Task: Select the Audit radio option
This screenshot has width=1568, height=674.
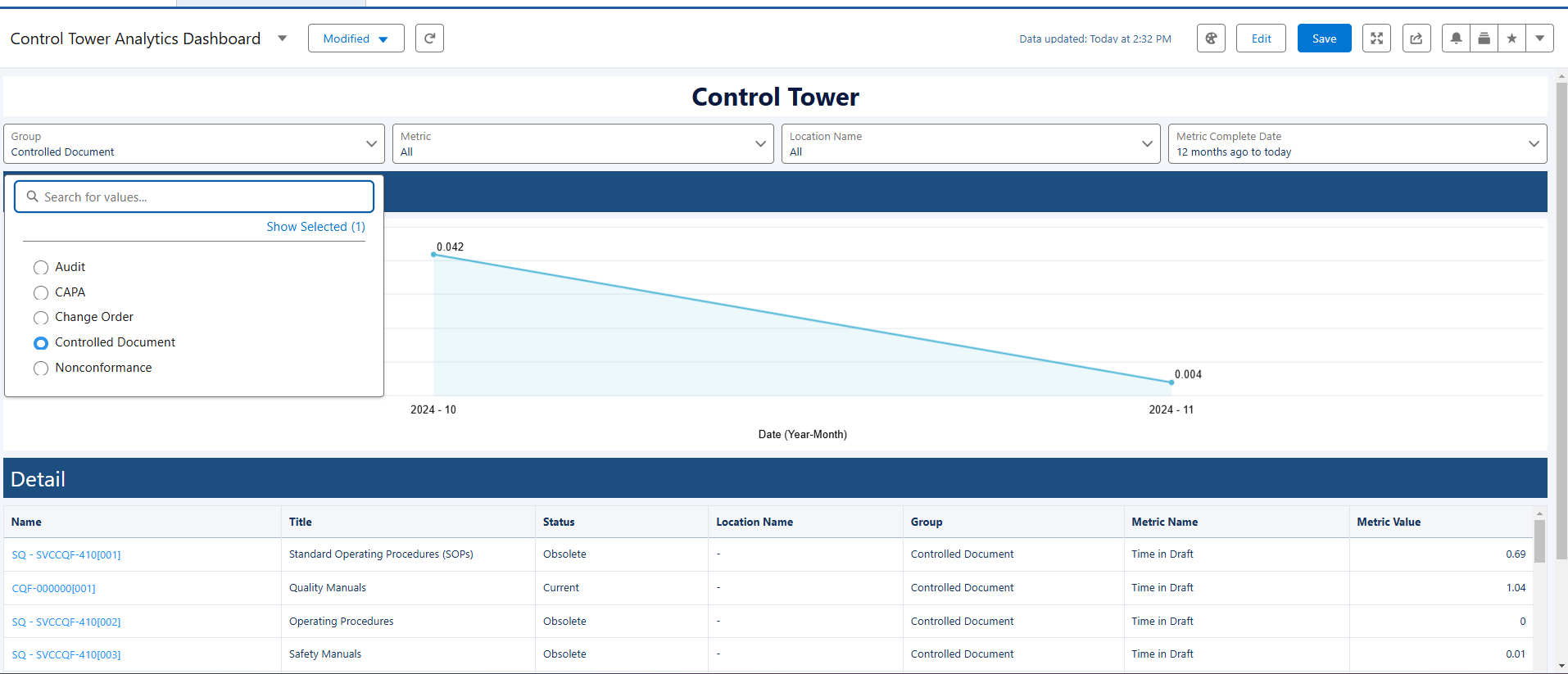Action: pos(41,268)
